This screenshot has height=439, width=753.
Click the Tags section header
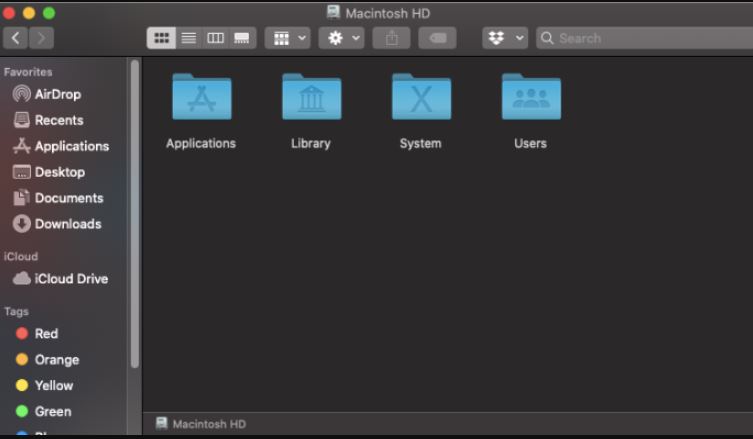point(16,312)
